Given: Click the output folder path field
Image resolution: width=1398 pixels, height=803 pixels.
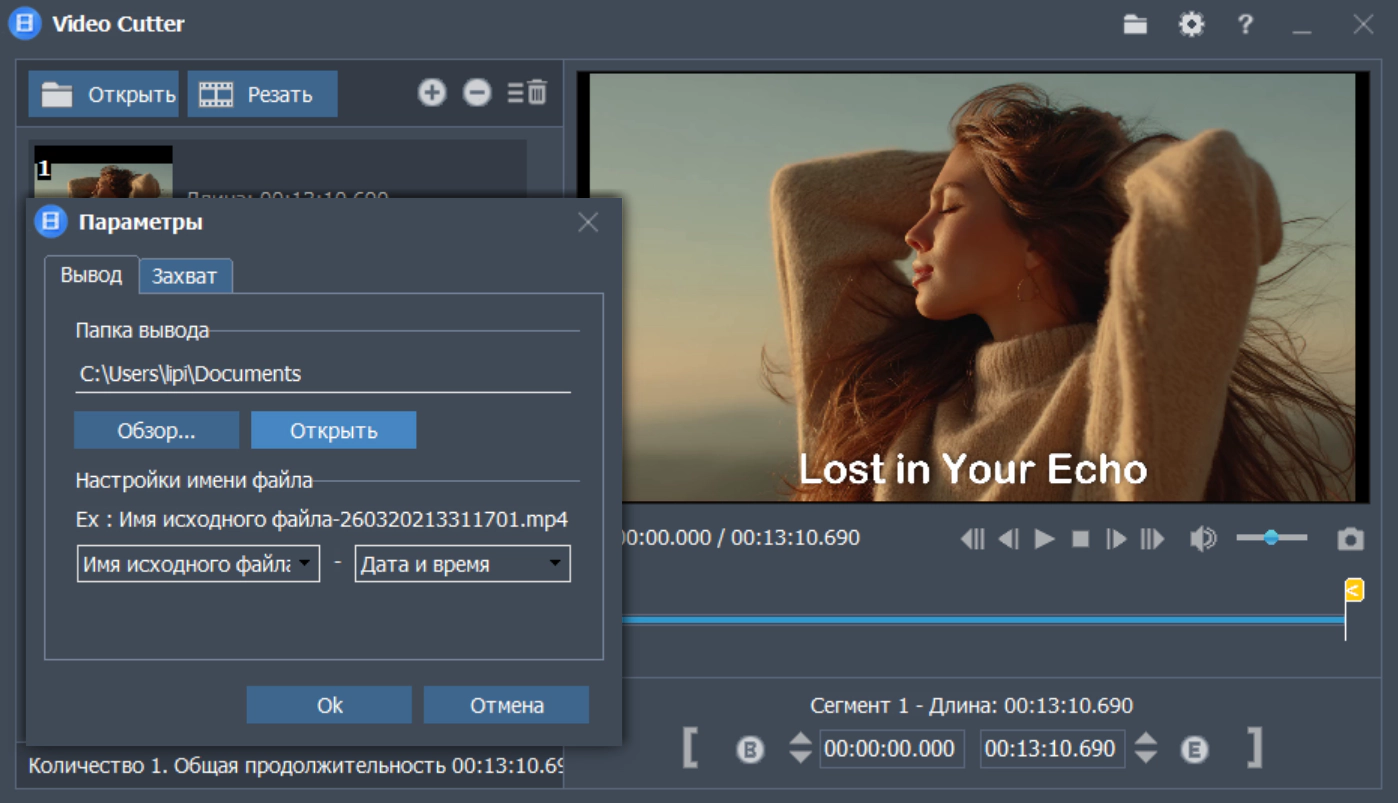Looking at the screenshot, I should click(x=322, y=374).
